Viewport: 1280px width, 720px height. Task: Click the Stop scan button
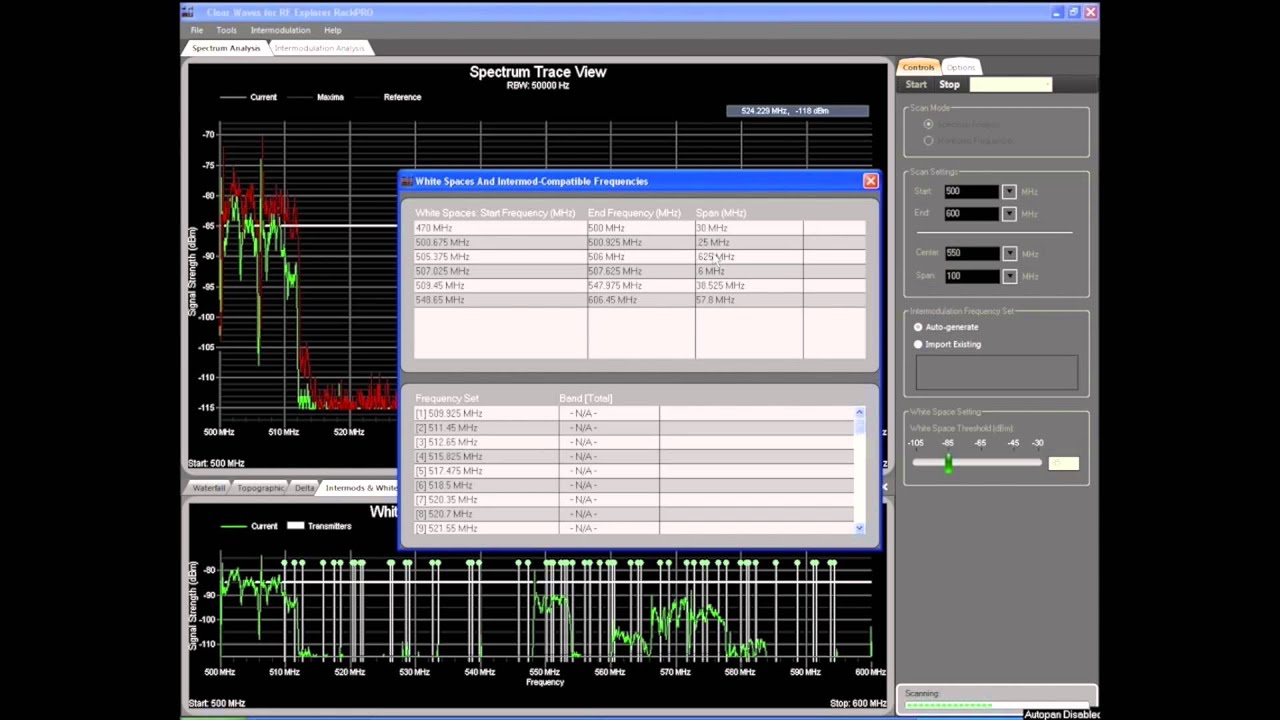coord(949,85)
